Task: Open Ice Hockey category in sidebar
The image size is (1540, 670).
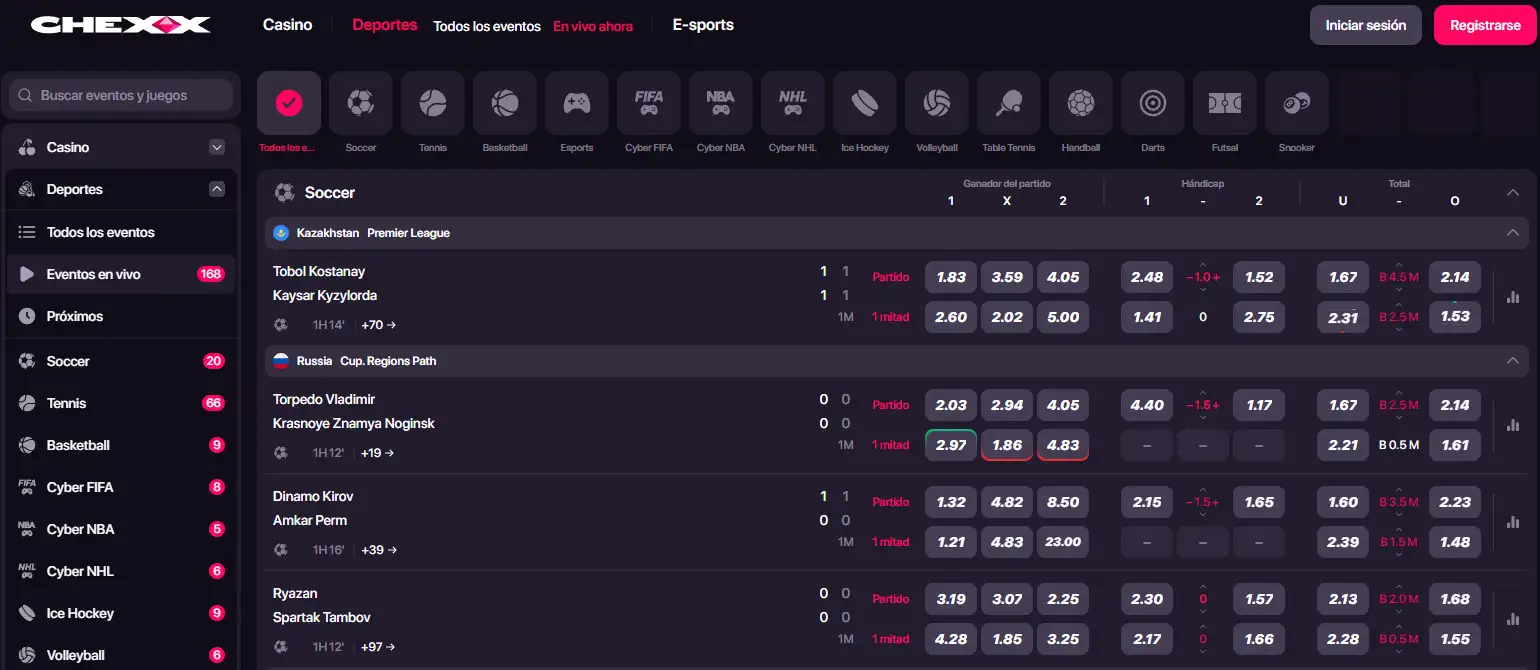Action: (121, 613)
